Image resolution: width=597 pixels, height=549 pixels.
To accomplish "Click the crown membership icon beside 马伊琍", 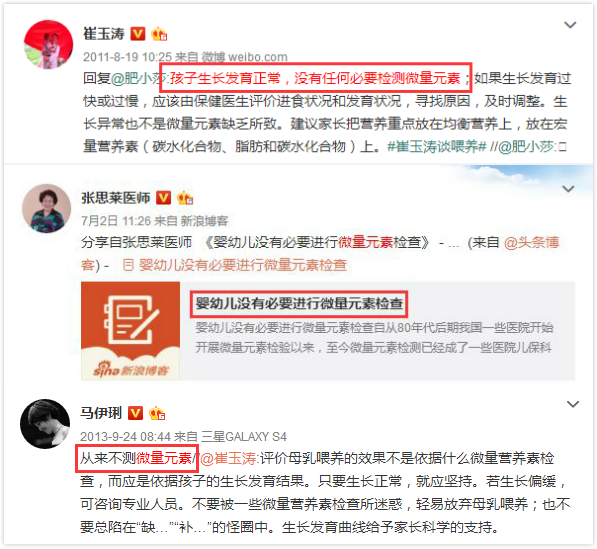I will coord(157,413).
